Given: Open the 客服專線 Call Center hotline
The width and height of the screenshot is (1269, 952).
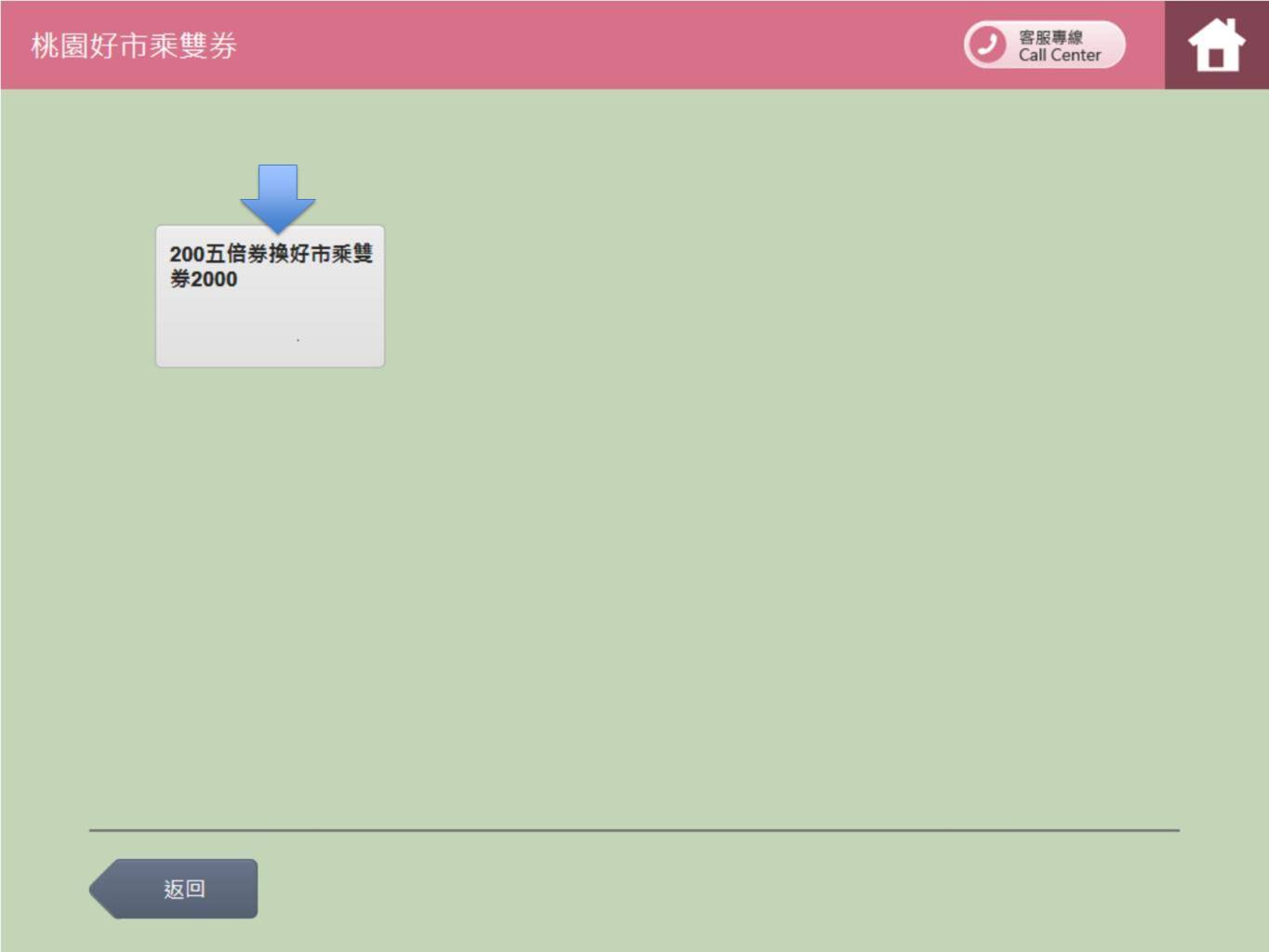Looking at the screenshot, I should pos(1044,45).
